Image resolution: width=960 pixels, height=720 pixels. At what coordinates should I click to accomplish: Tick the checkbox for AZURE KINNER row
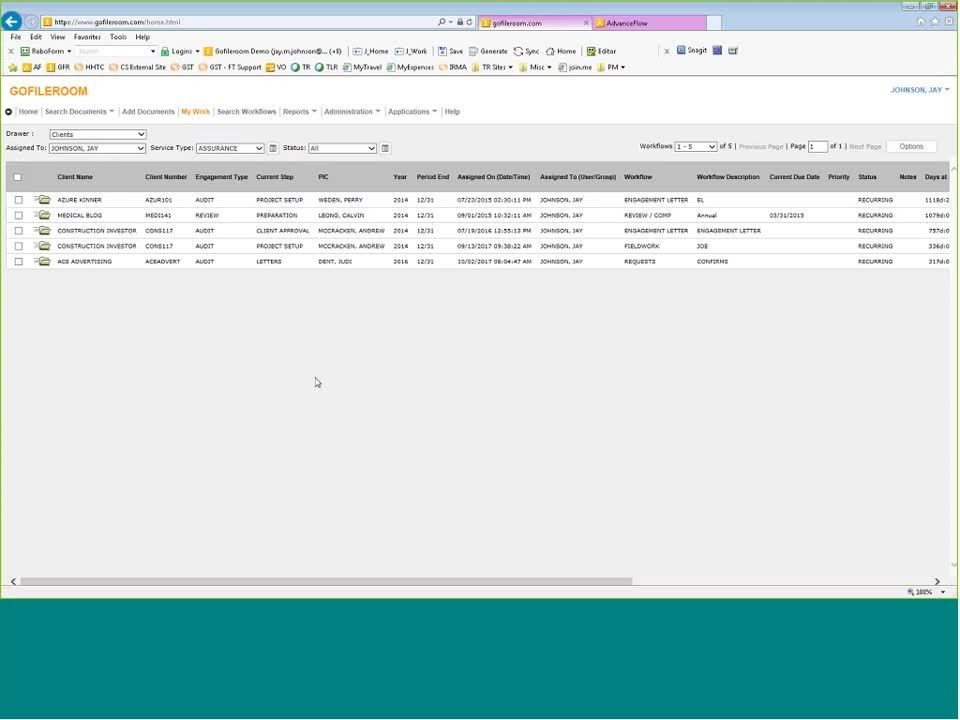18,200
